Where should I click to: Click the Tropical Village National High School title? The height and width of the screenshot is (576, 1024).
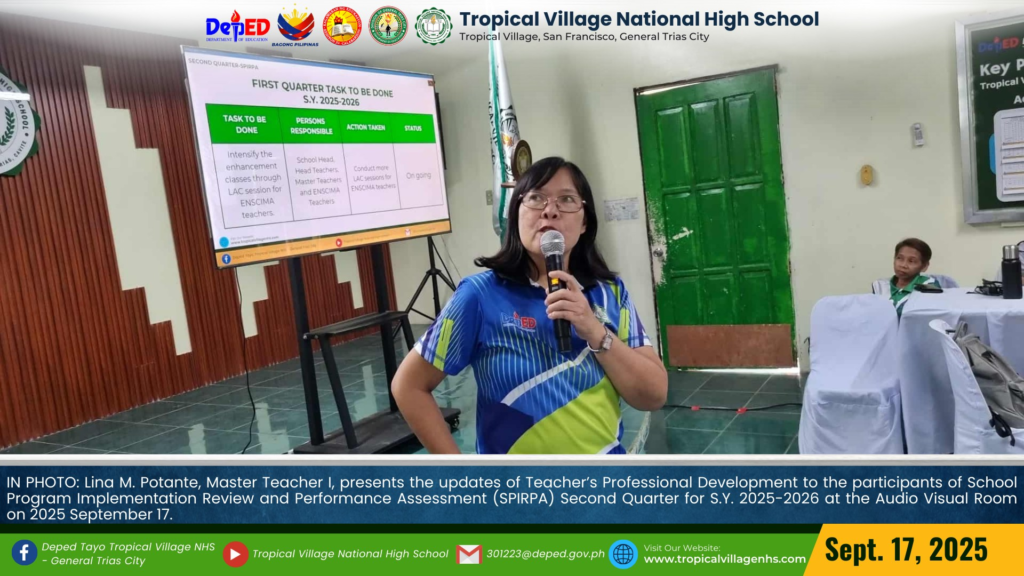pyautogui.click(x=638, y=19)
